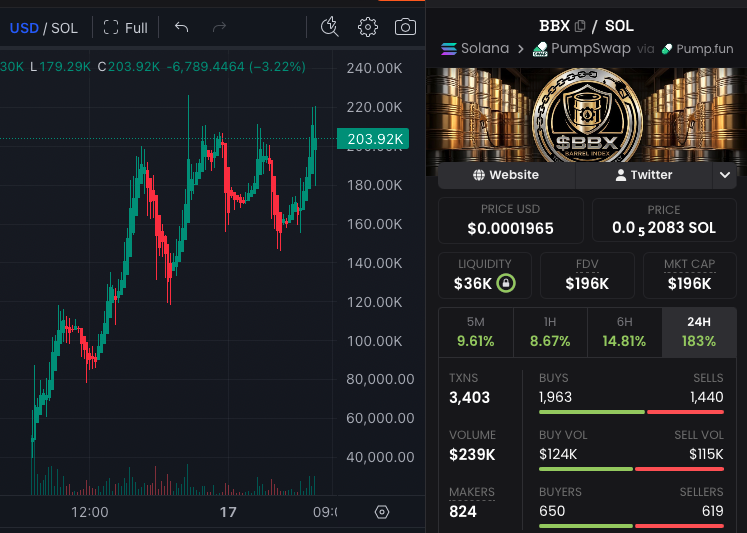Open the PumpSwap DEX link

point(582,49)
